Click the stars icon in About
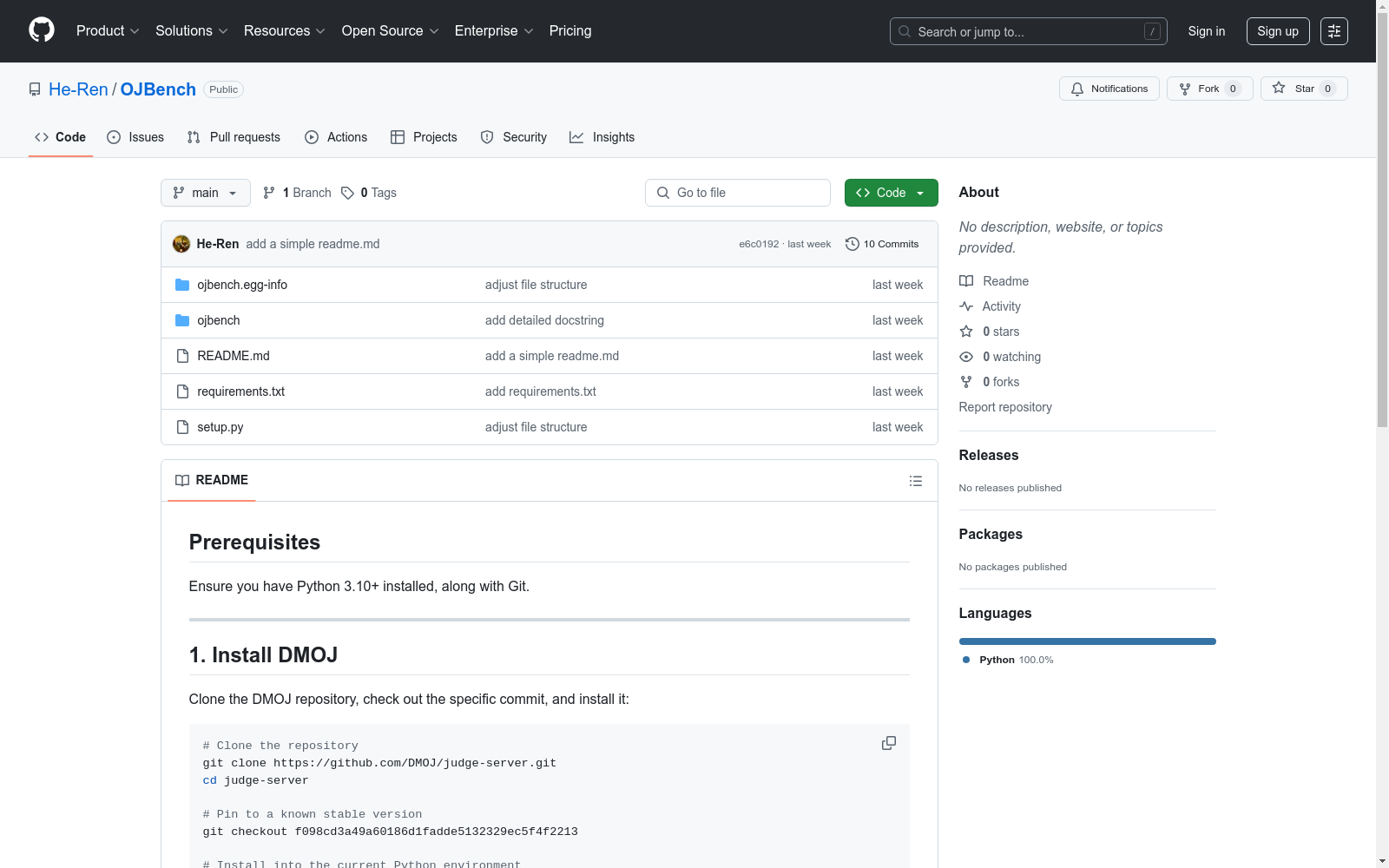 [966, 332]
